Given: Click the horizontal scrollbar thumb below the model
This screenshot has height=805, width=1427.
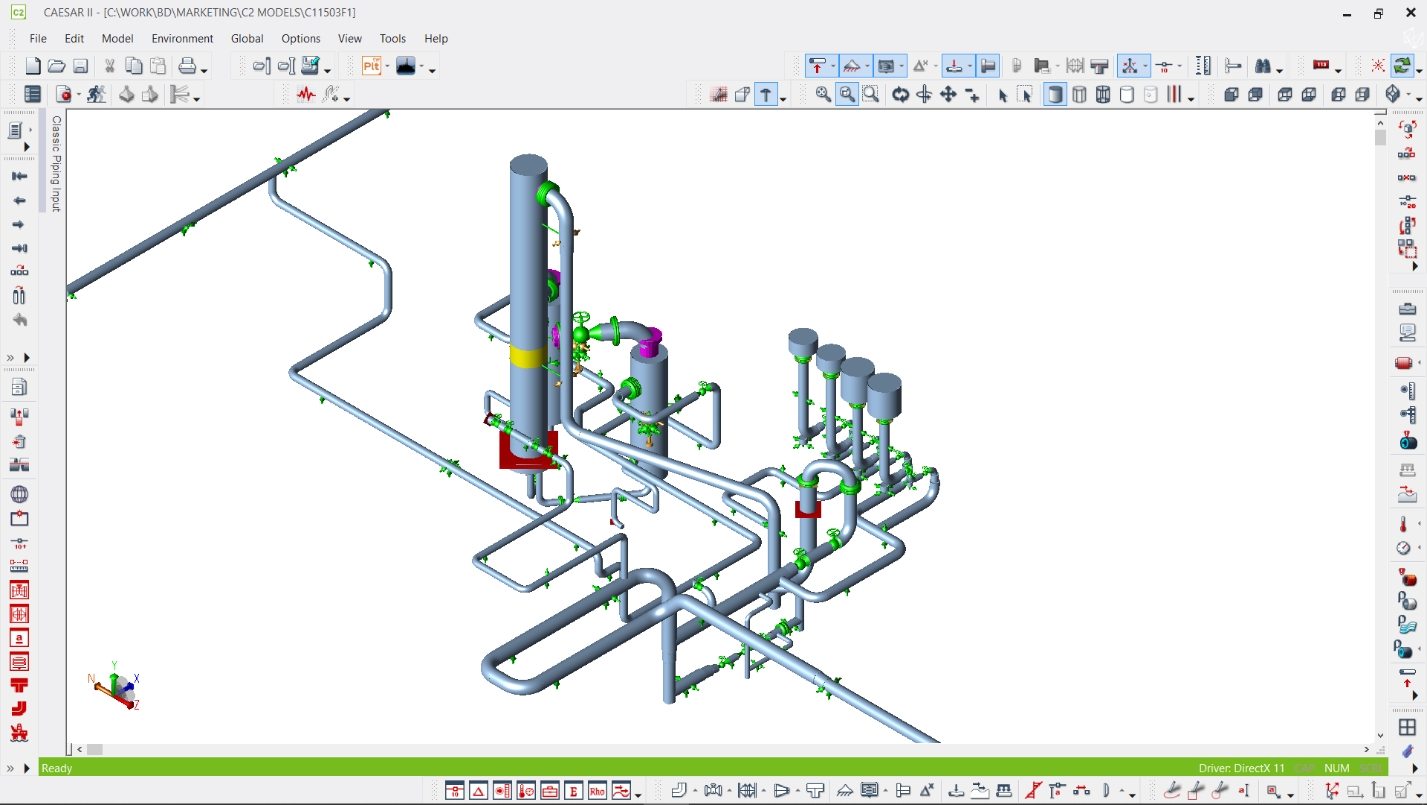Looking at the screenshot, I should (95, 749).
